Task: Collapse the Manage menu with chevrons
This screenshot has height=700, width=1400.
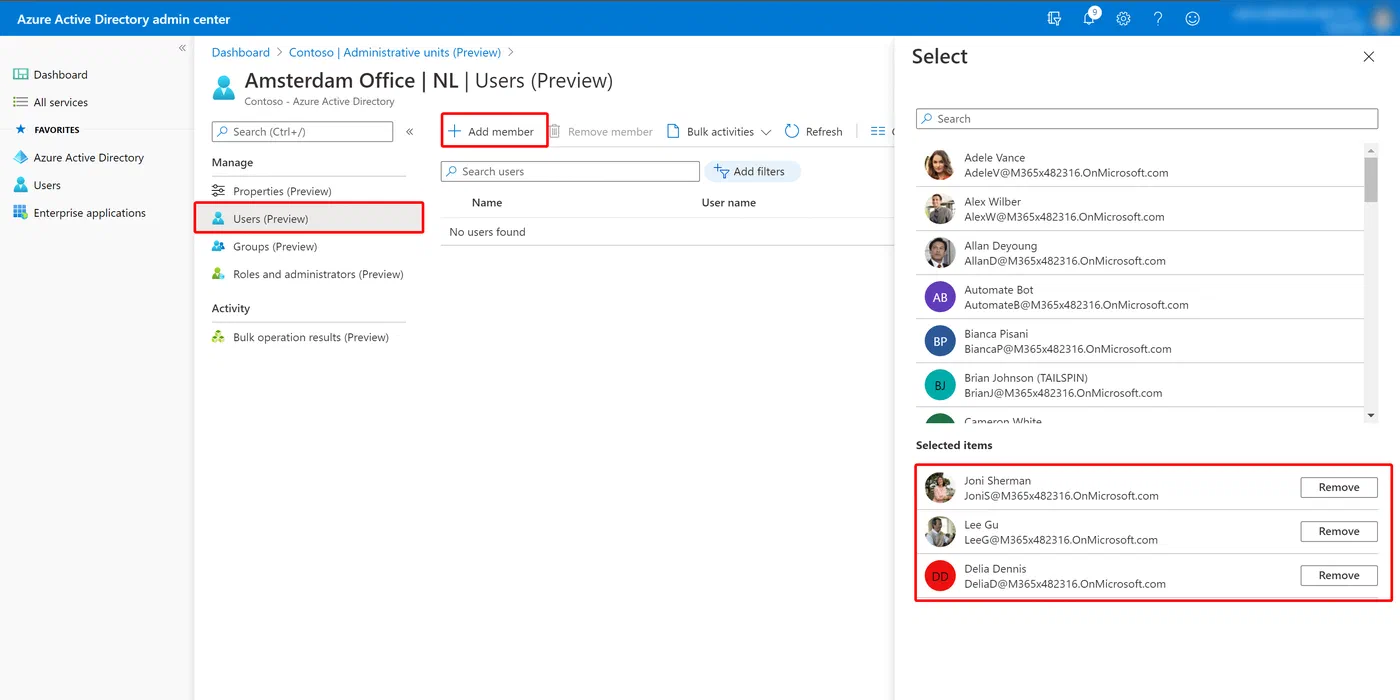Action: (x=410, y=131)
